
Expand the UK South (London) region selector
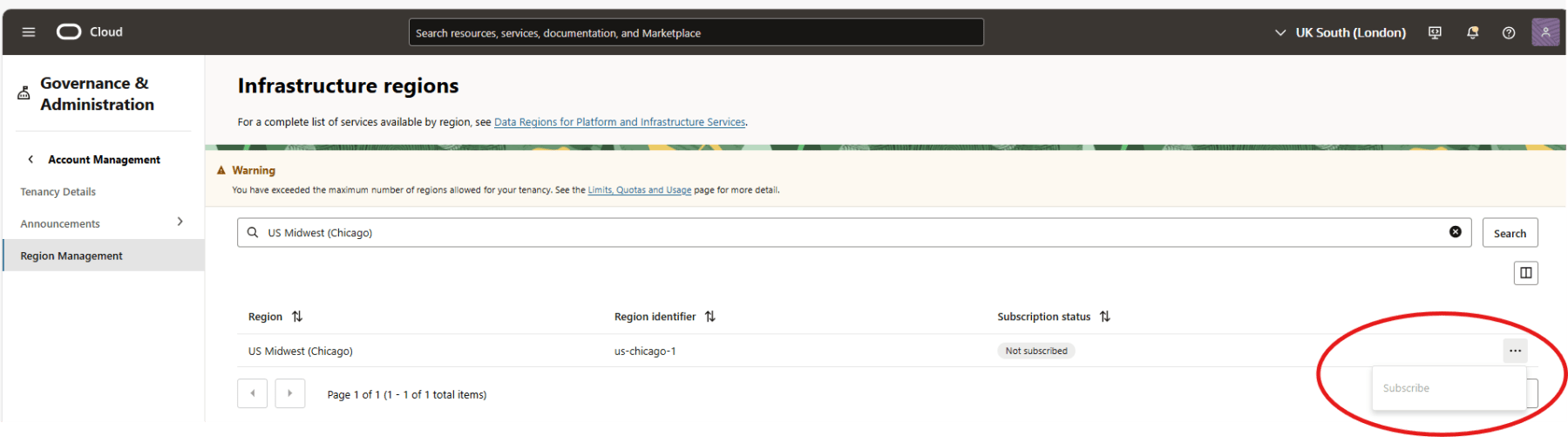1341,32
